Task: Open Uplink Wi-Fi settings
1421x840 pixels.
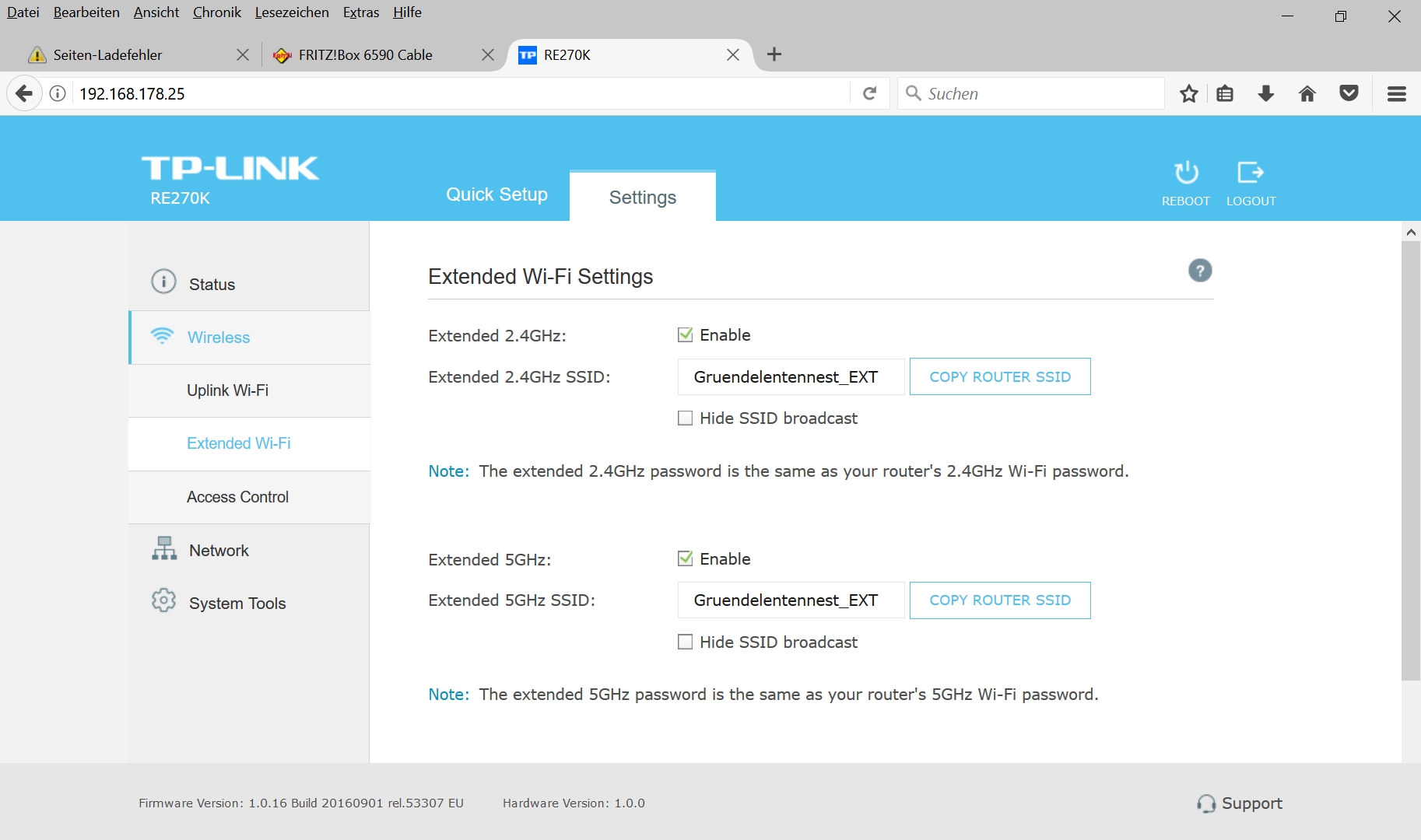Action: point(249,390)
